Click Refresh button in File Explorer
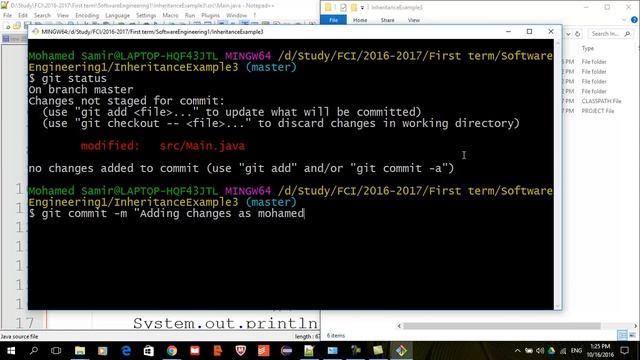 [578, 34]
